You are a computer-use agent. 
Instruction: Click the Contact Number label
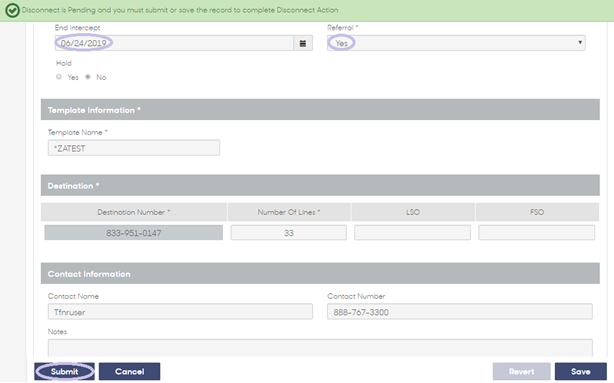pyautogui.click(x=356, y=296)
